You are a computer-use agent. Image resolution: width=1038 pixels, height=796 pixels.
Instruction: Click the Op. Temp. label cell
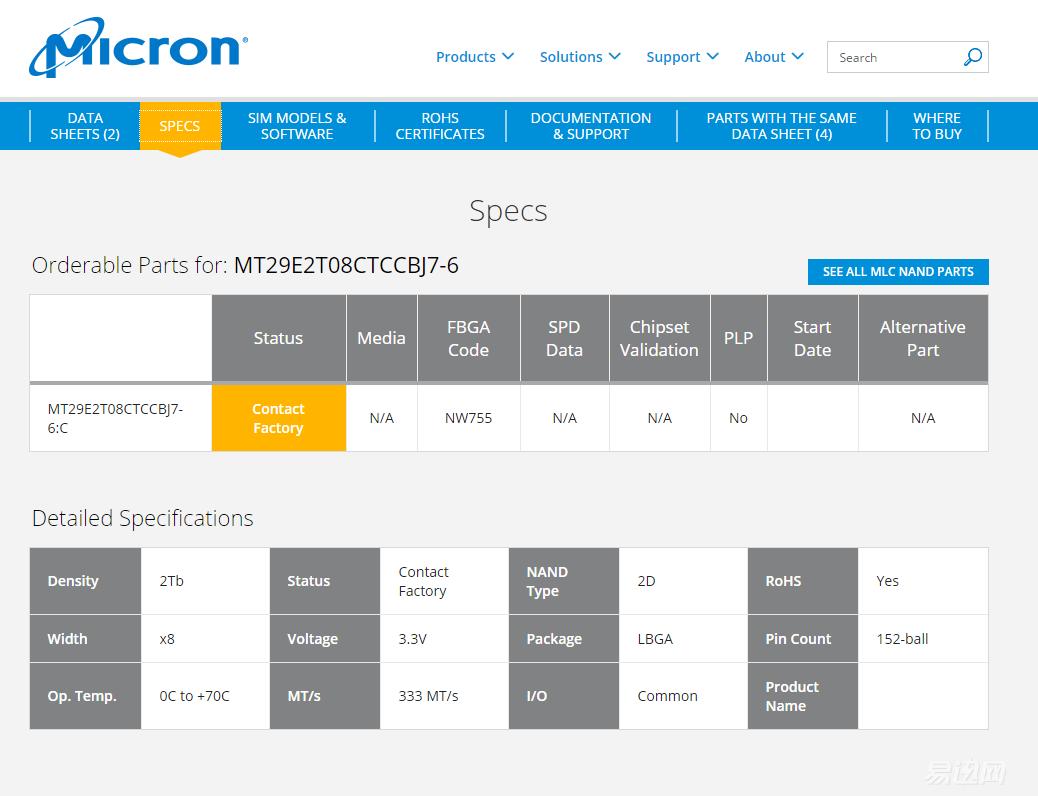tap(85, 696)
